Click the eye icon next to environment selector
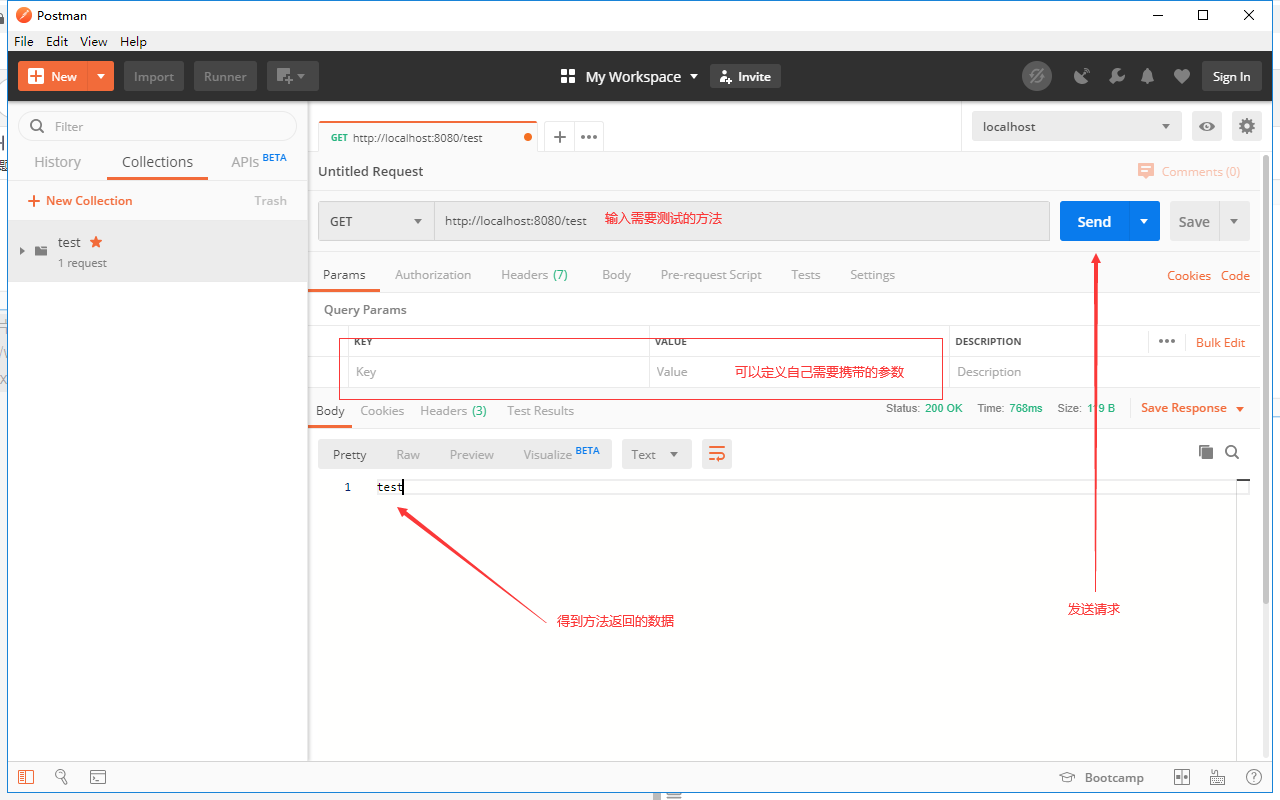Image resolution: width=1280 pixels, height=800 pixels. (x=1207, y=126)
